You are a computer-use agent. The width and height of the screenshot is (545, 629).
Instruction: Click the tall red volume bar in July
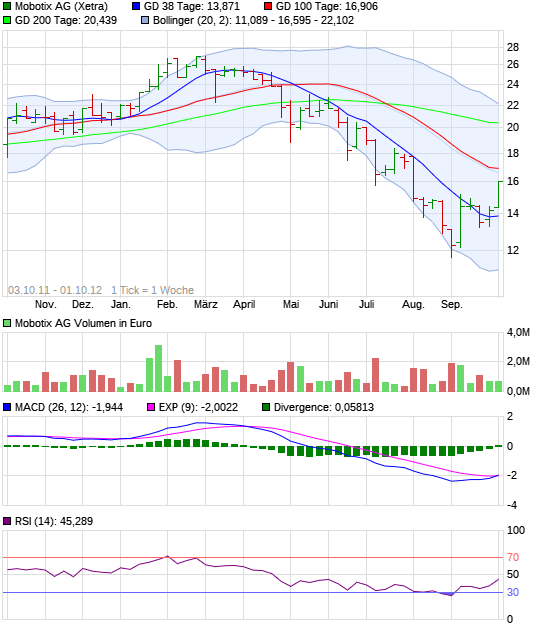pos(375,375)
